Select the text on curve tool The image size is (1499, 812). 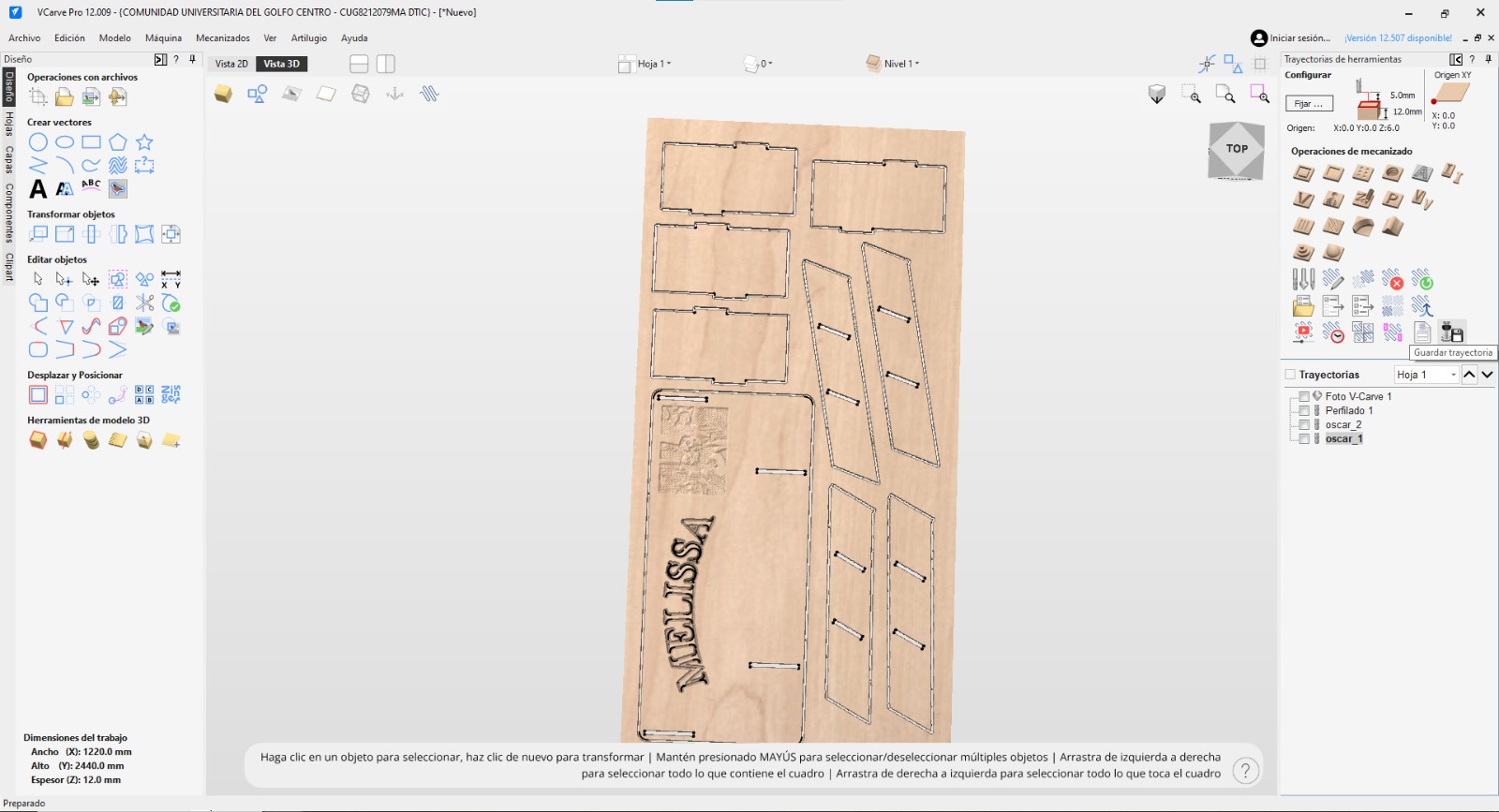pyautogui.click(x=91, y=185)
